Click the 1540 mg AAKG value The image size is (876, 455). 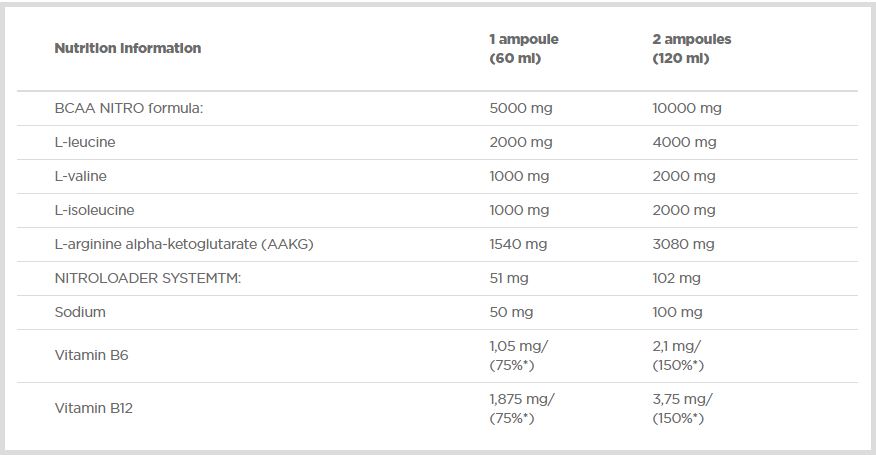click(x=518, y=244)
